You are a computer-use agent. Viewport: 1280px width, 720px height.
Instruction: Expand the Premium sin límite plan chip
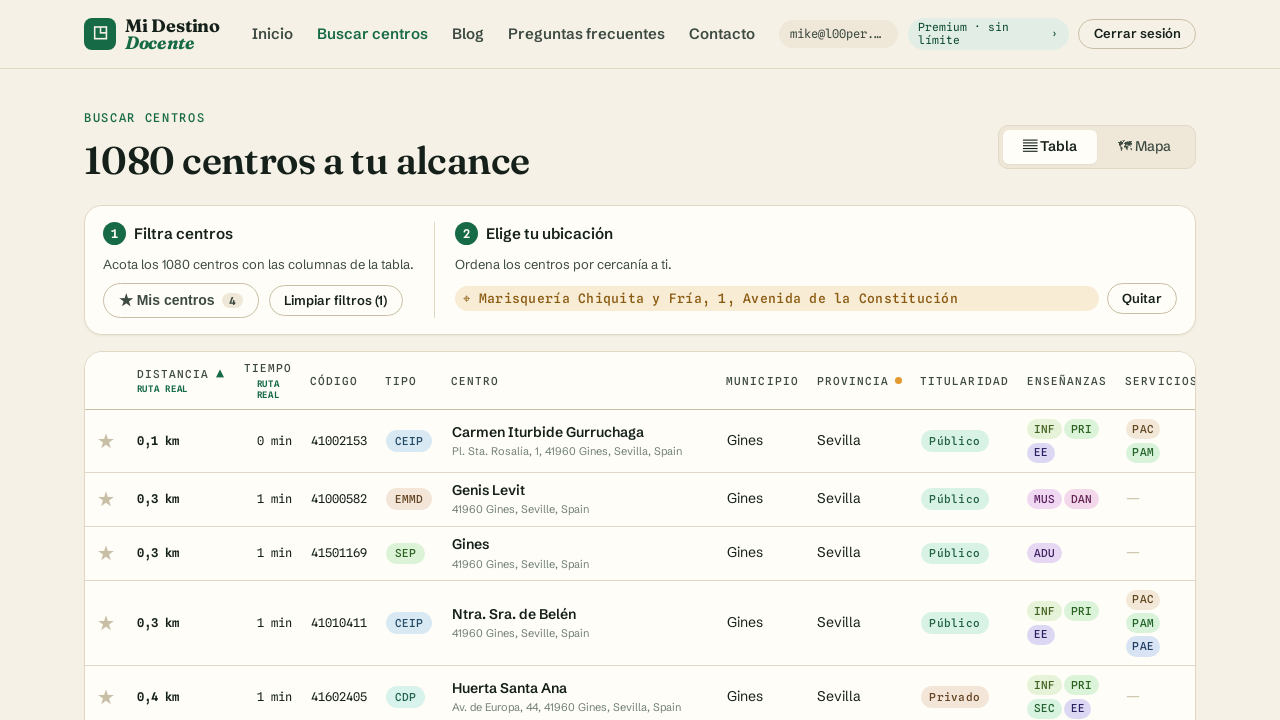coord(988,34)
